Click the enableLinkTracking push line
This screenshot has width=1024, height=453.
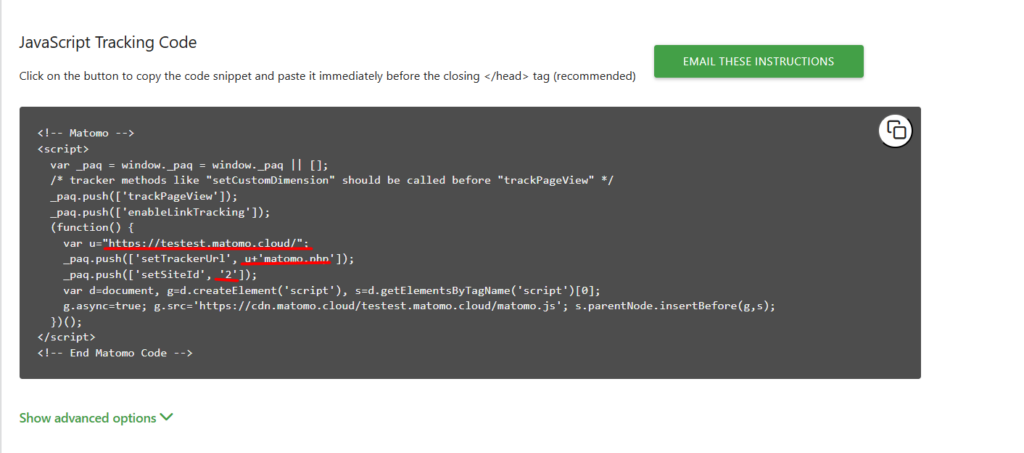160,212
